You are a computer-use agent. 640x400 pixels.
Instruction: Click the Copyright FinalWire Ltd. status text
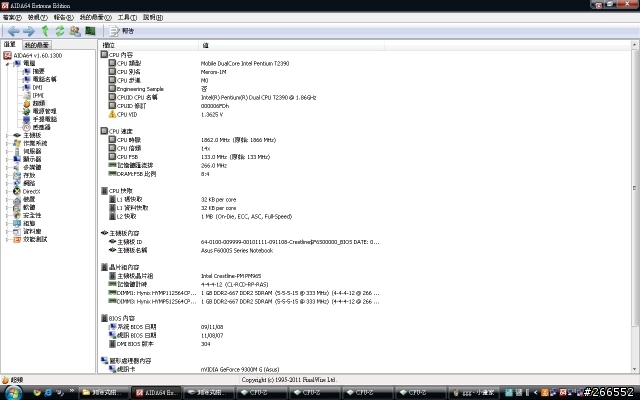pos(289,380)
